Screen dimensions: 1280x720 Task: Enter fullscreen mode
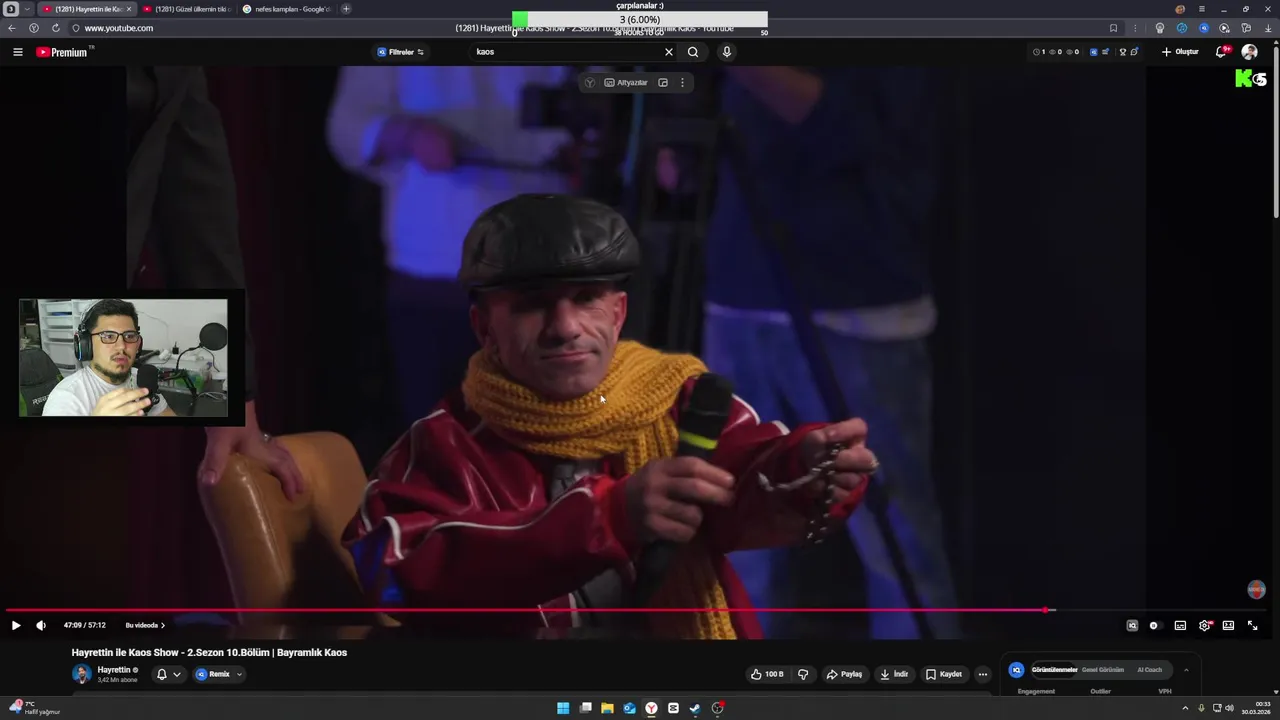(1252, 626)
